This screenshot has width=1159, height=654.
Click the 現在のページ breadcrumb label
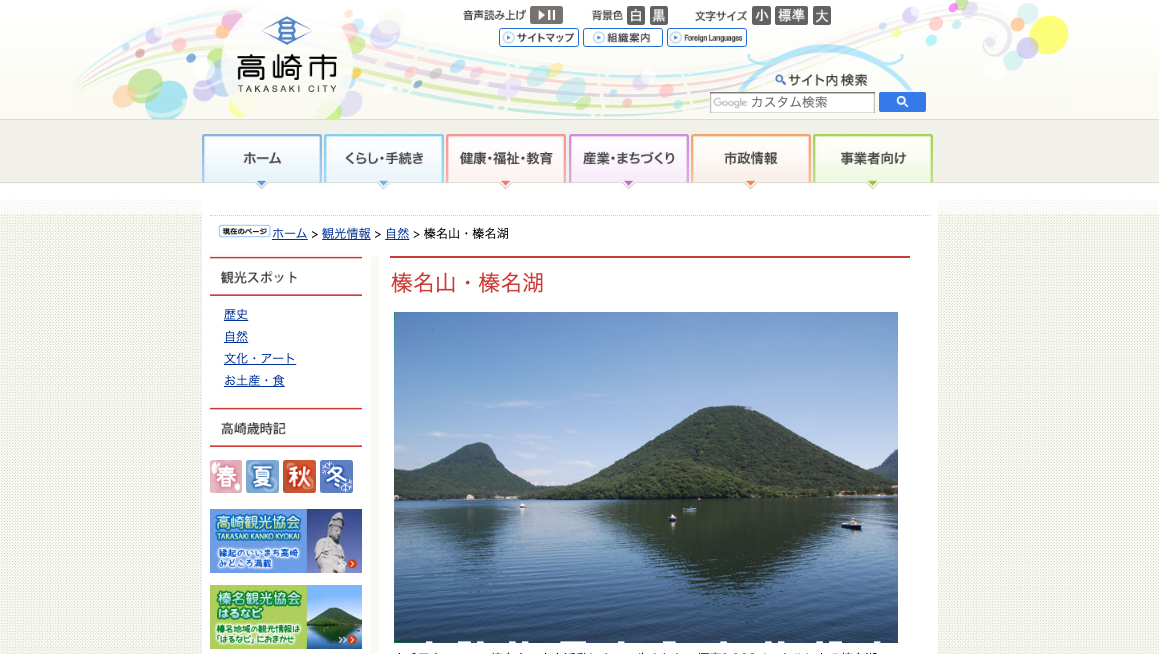pos(244,231)
